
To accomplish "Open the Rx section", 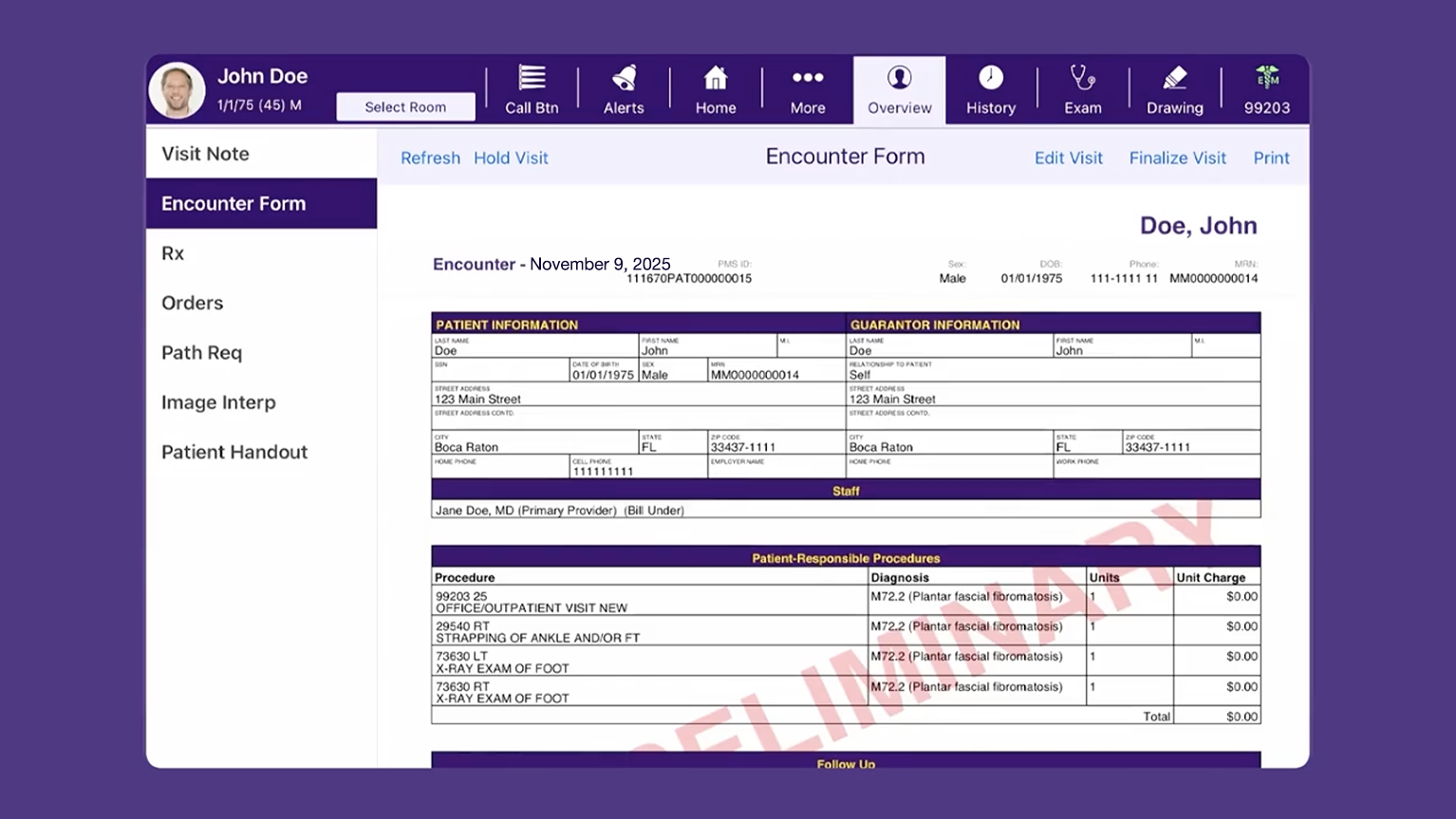I will coord(174,252).
